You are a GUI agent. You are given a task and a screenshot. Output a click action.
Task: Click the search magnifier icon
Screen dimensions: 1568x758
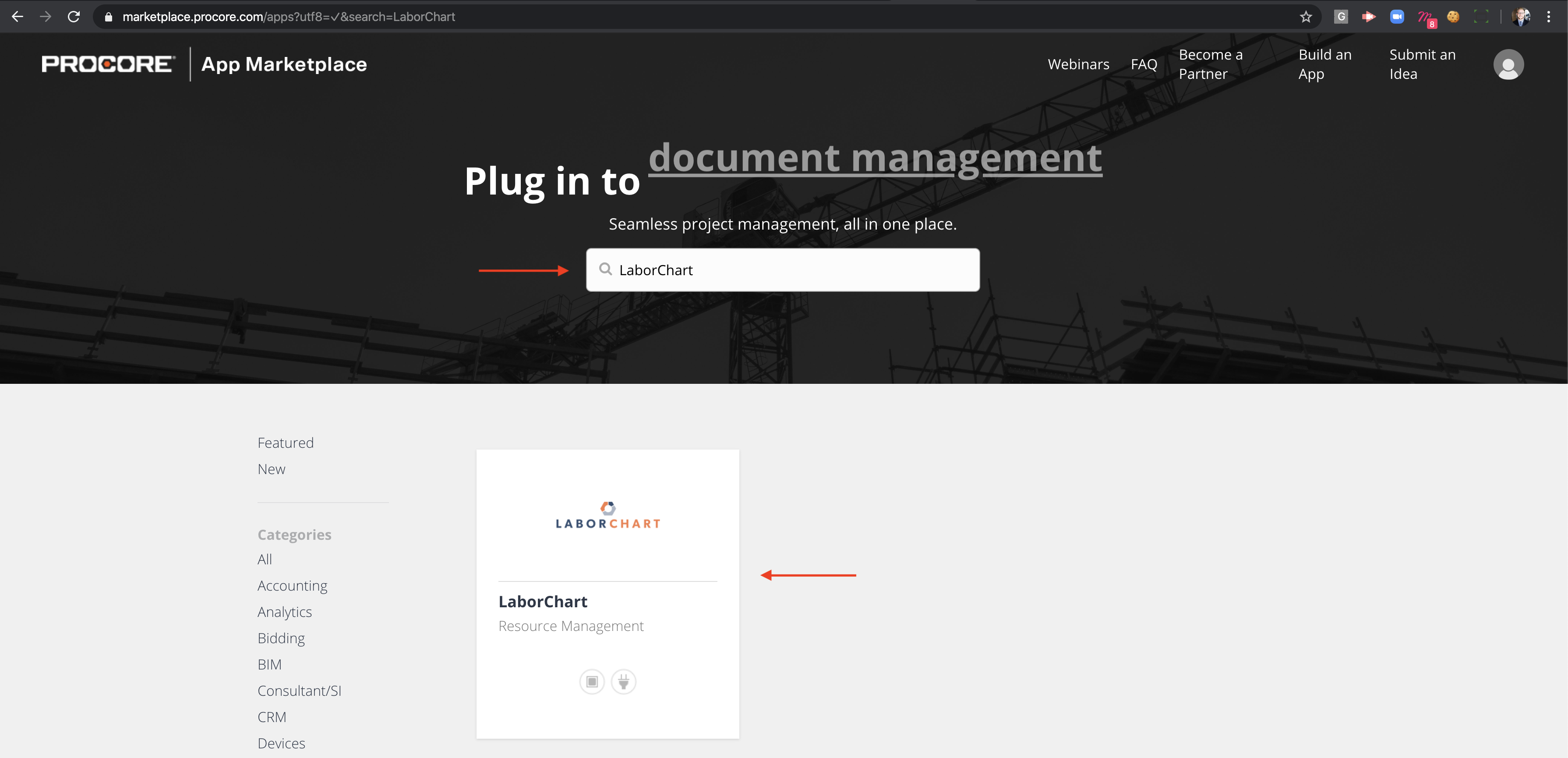click(605, 269)
